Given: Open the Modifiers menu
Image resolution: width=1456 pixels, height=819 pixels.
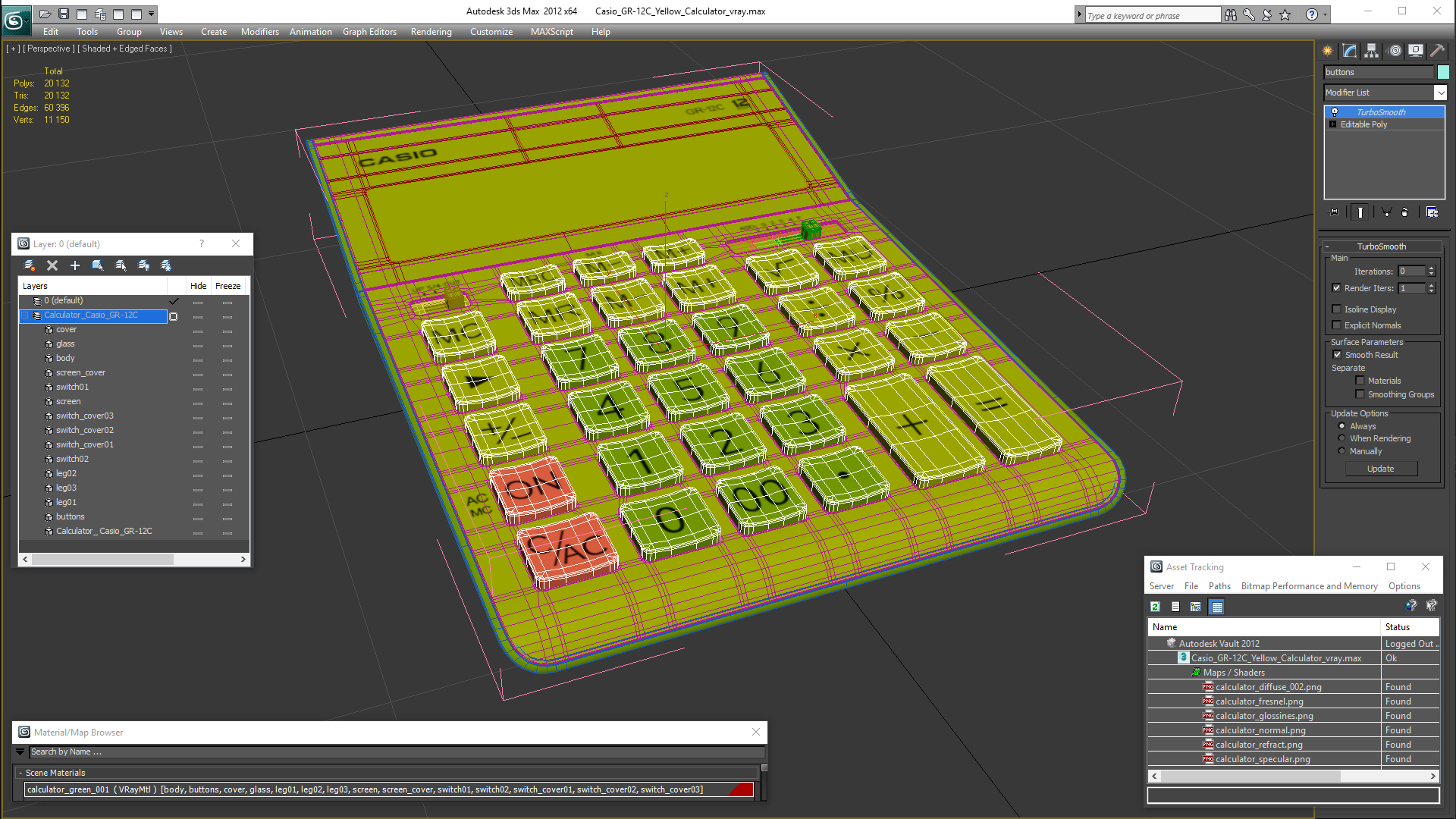Looking at the screenshot, I should (260, 32).
